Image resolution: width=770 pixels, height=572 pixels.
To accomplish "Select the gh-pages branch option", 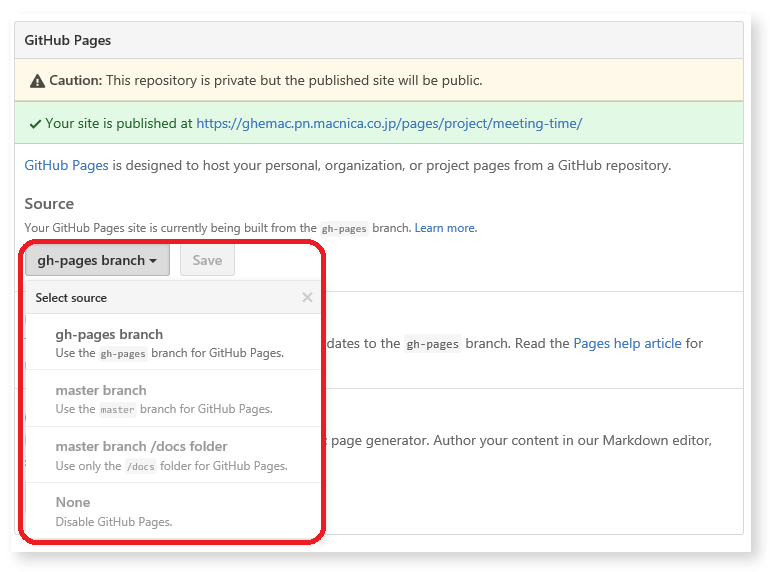I will click(173, 342).
